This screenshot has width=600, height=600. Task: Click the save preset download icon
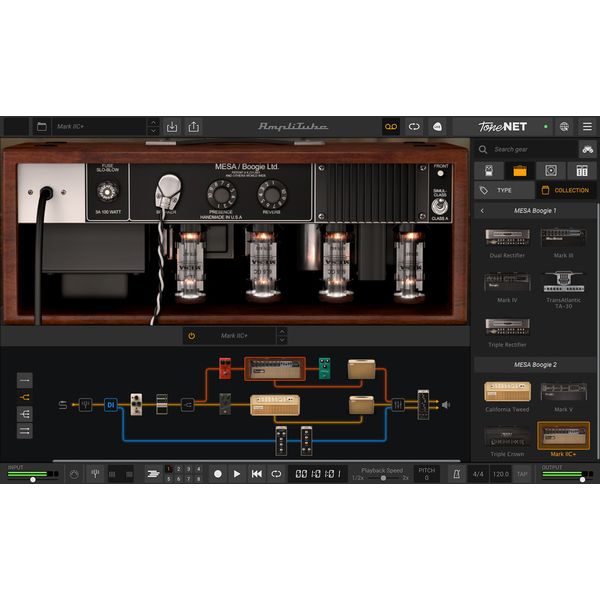(x=172, y=127)
